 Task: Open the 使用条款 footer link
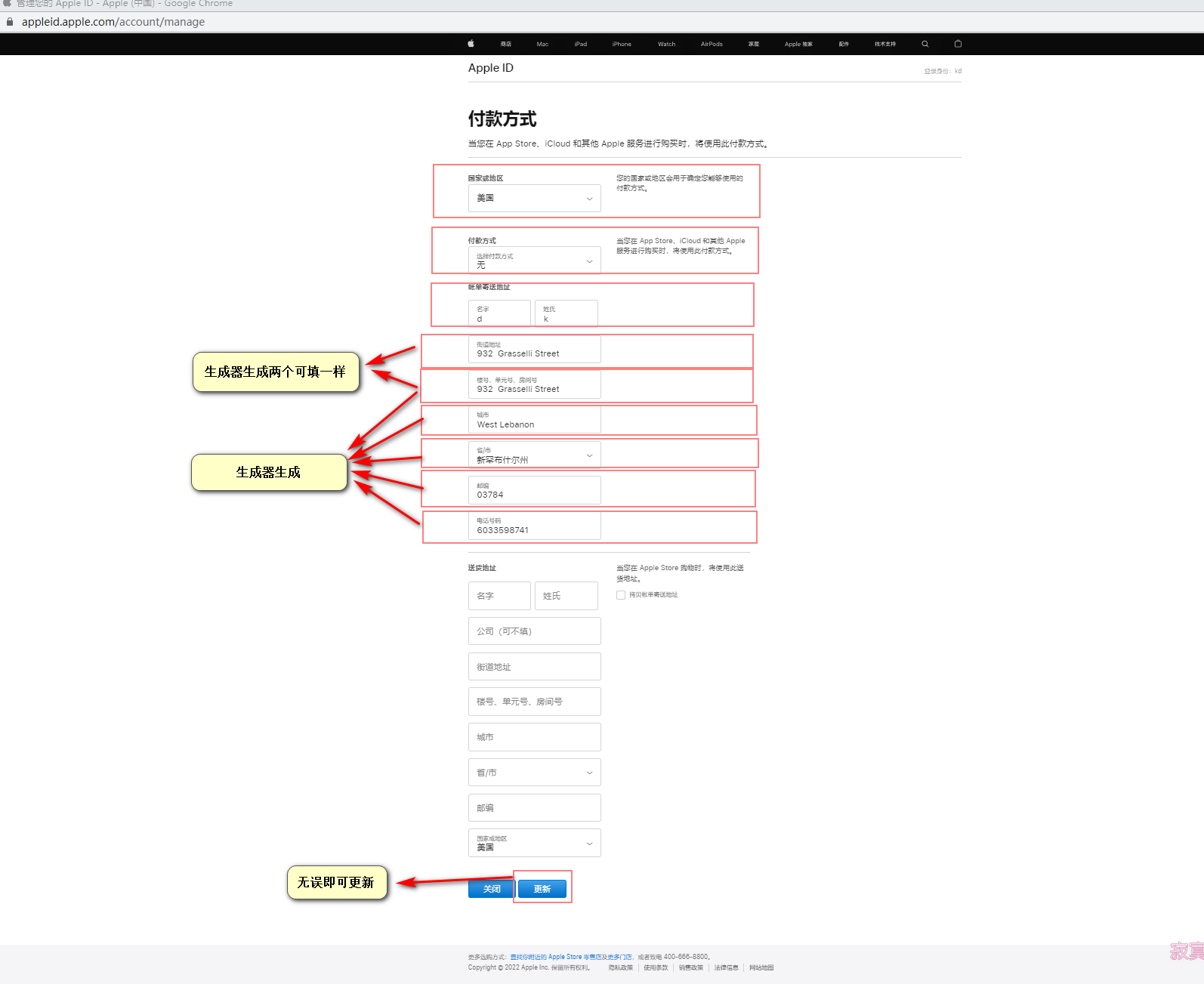pyautogui.click(x=656, y=967)
